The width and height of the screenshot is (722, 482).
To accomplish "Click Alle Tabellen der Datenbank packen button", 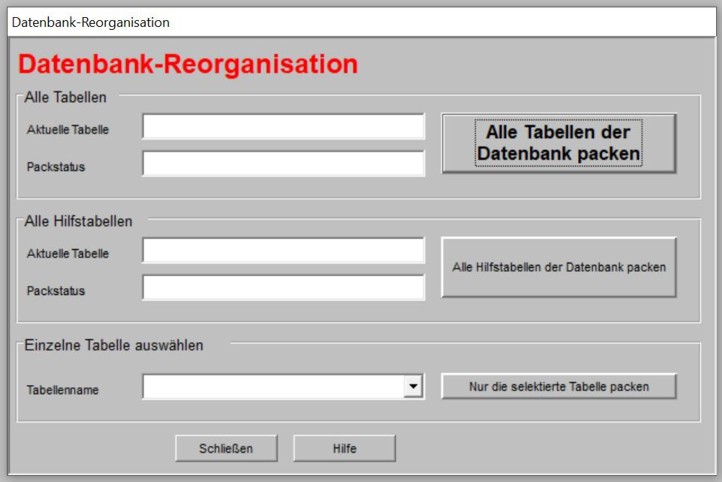I will pos(559,143).
